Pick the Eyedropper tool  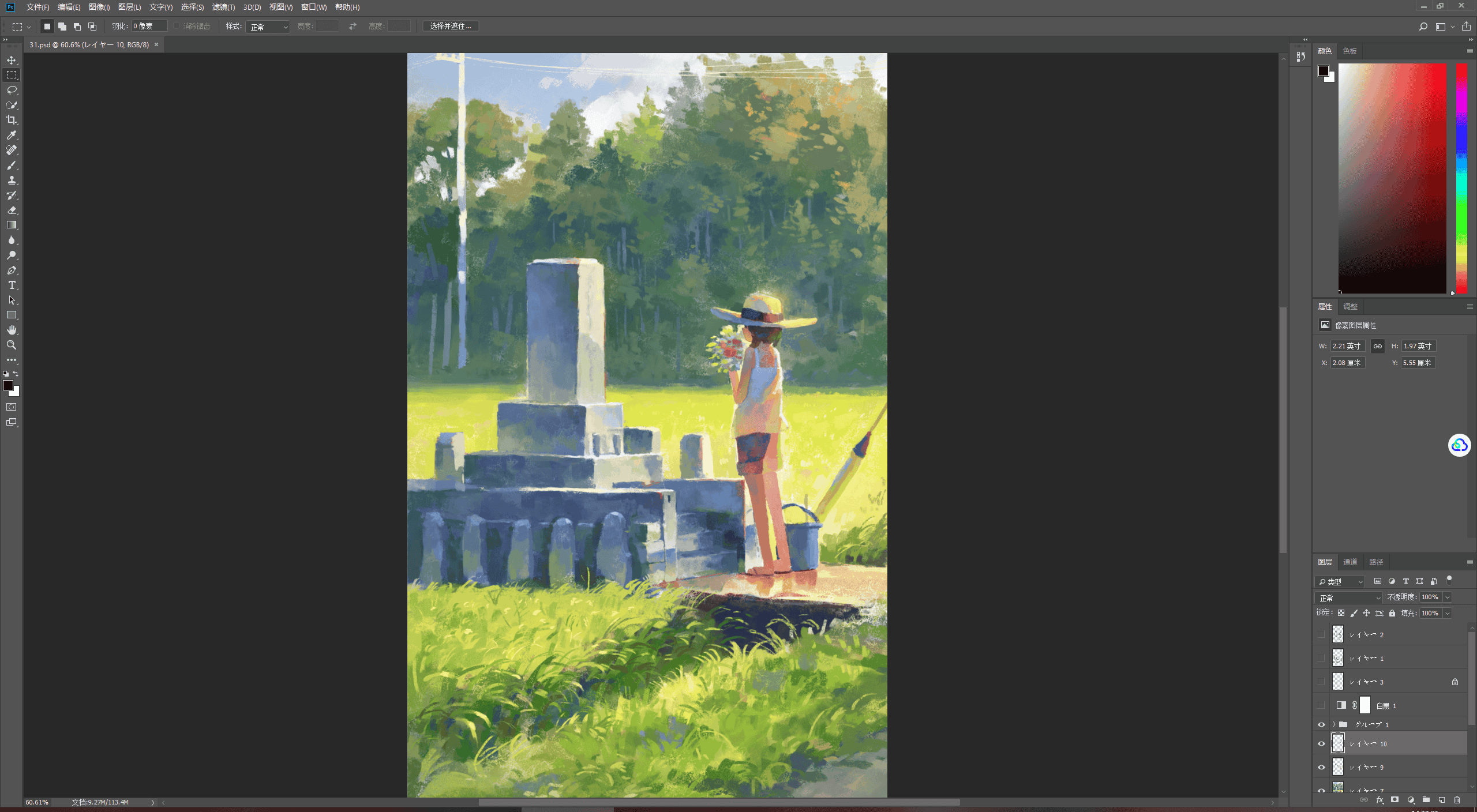[12, 135]
